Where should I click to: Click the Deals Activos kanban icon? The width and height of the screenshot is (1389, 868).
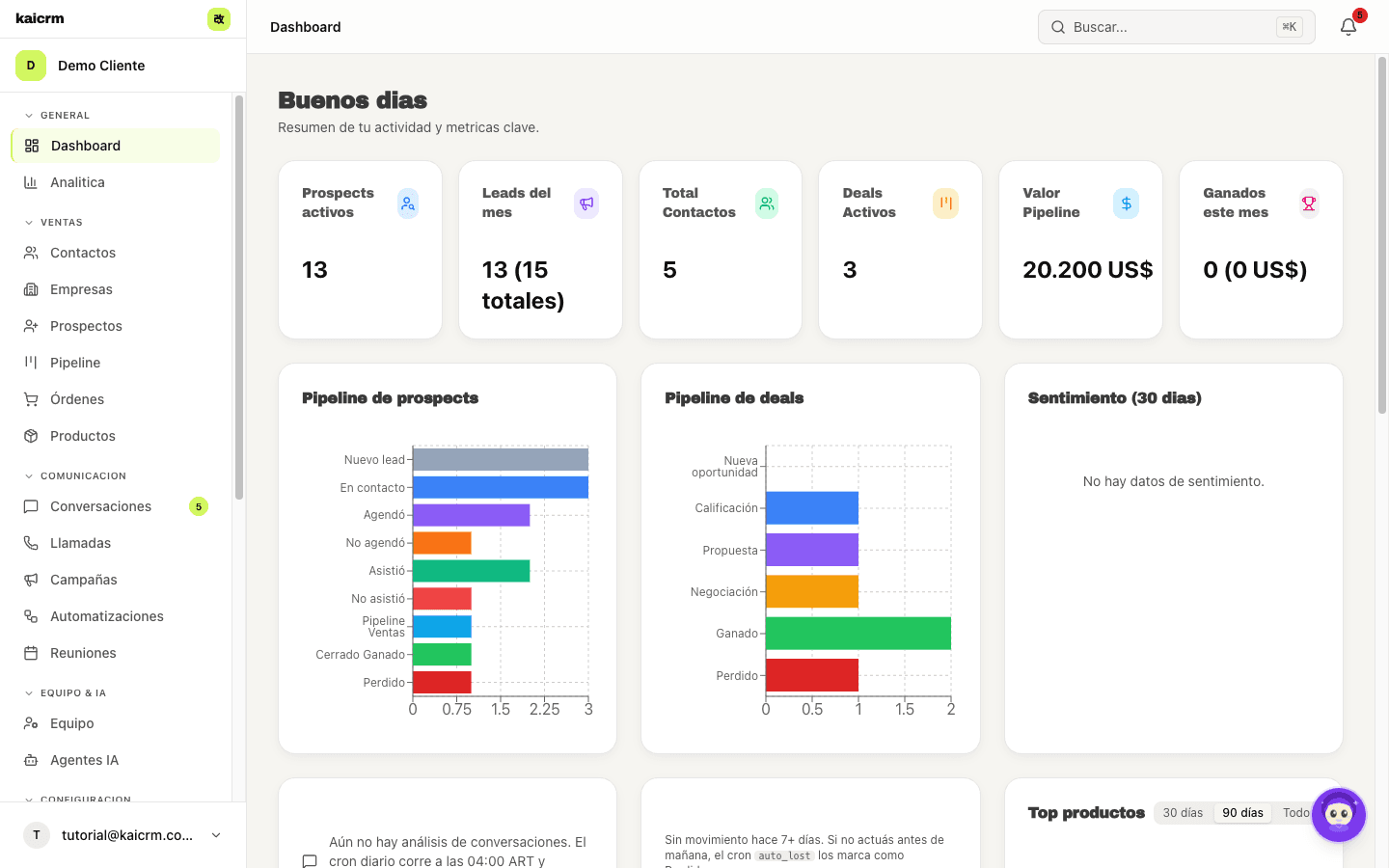click(946, 203)
